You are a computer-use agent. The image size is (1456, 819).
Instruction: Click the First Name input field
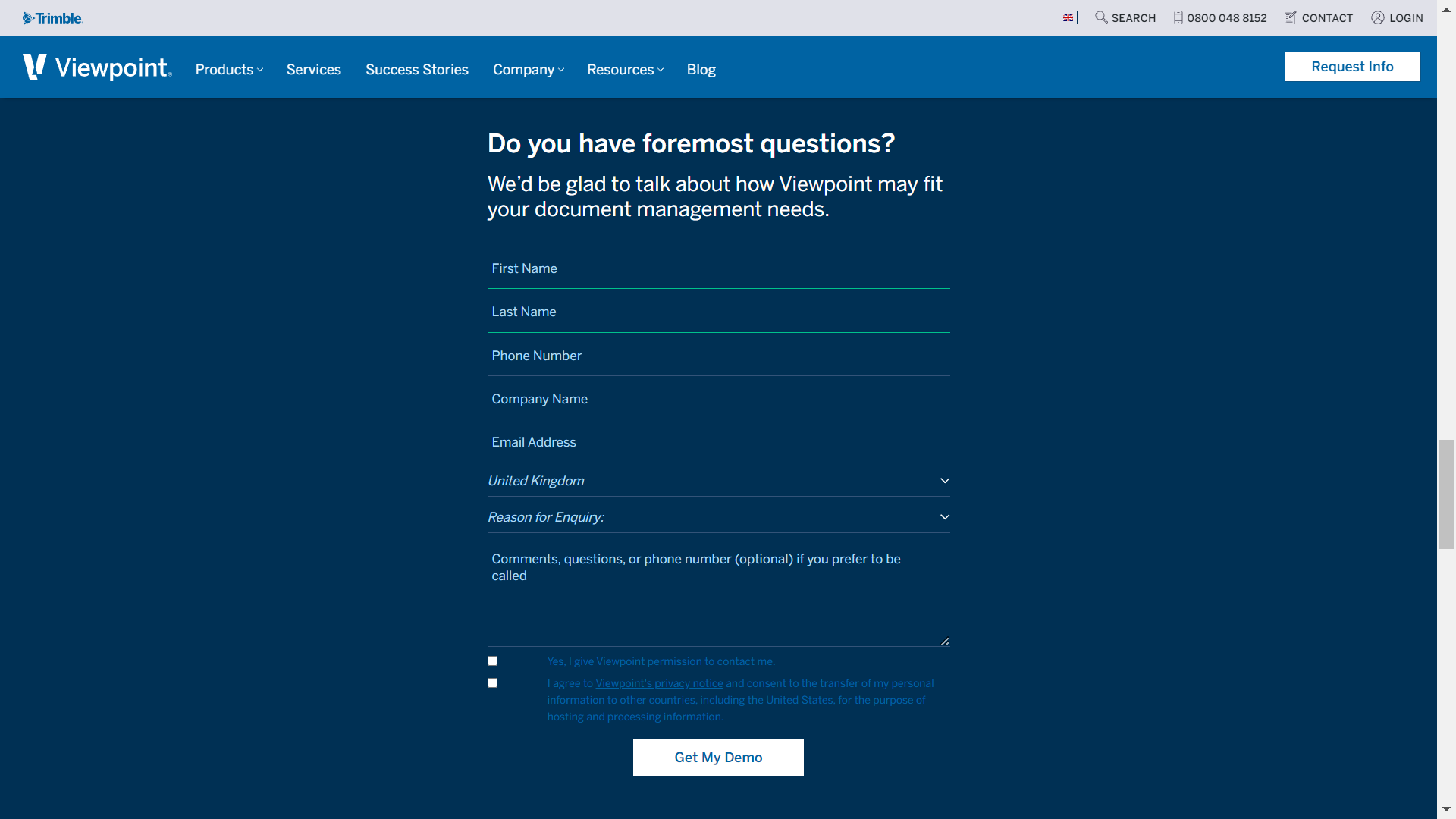(718, 269)
